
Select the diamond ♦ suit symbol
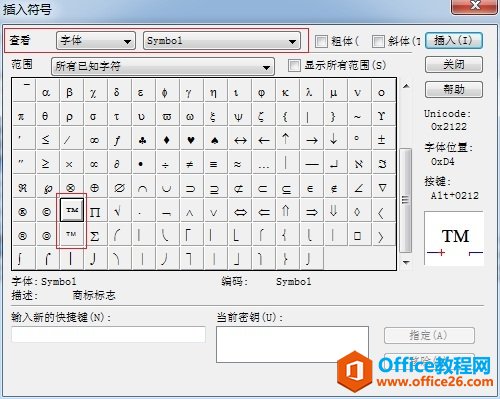coord(167,139)
